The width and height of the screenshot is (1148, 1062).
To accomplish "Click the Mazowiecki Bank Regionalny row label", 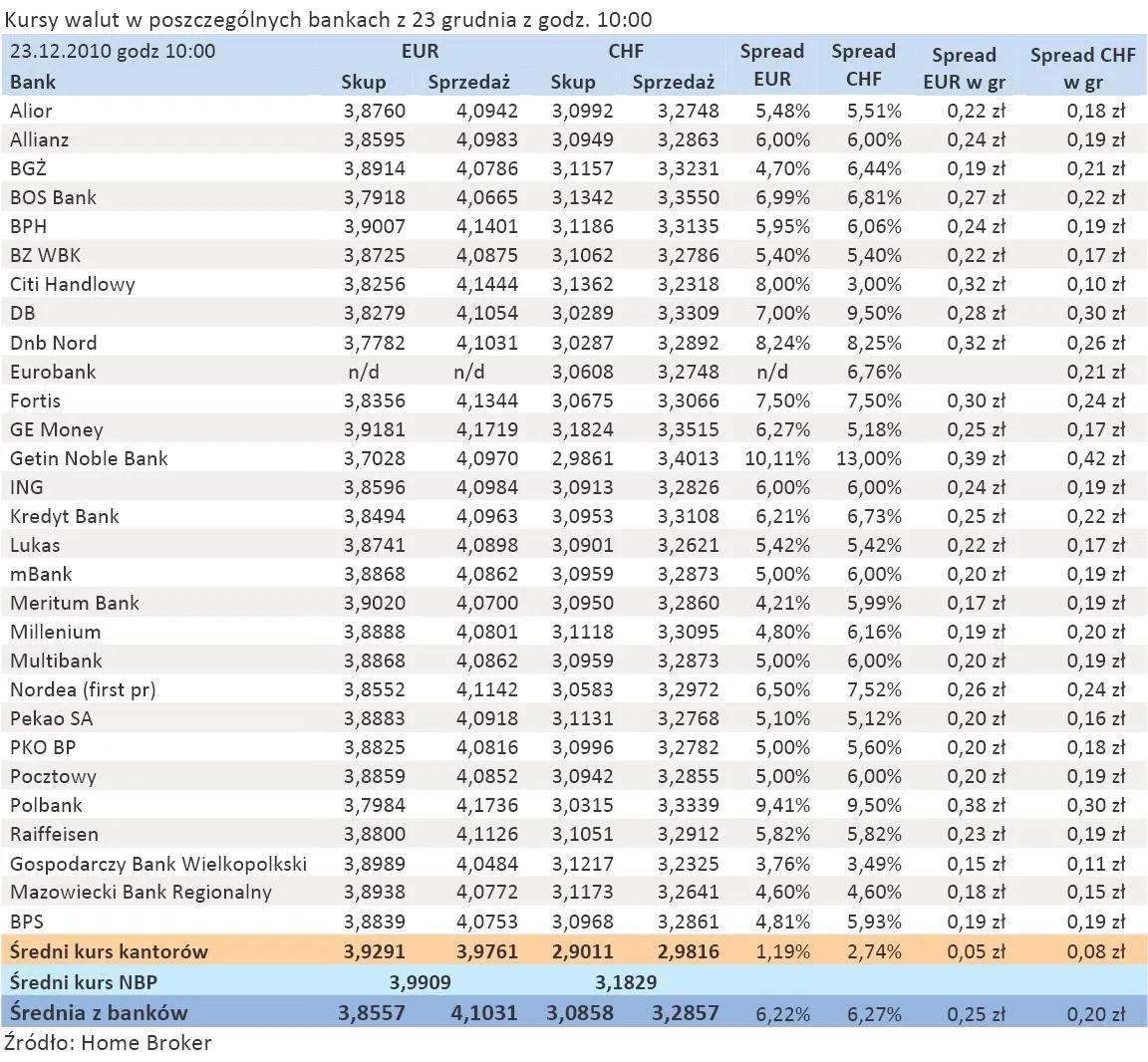I will (x=141, y=892).
